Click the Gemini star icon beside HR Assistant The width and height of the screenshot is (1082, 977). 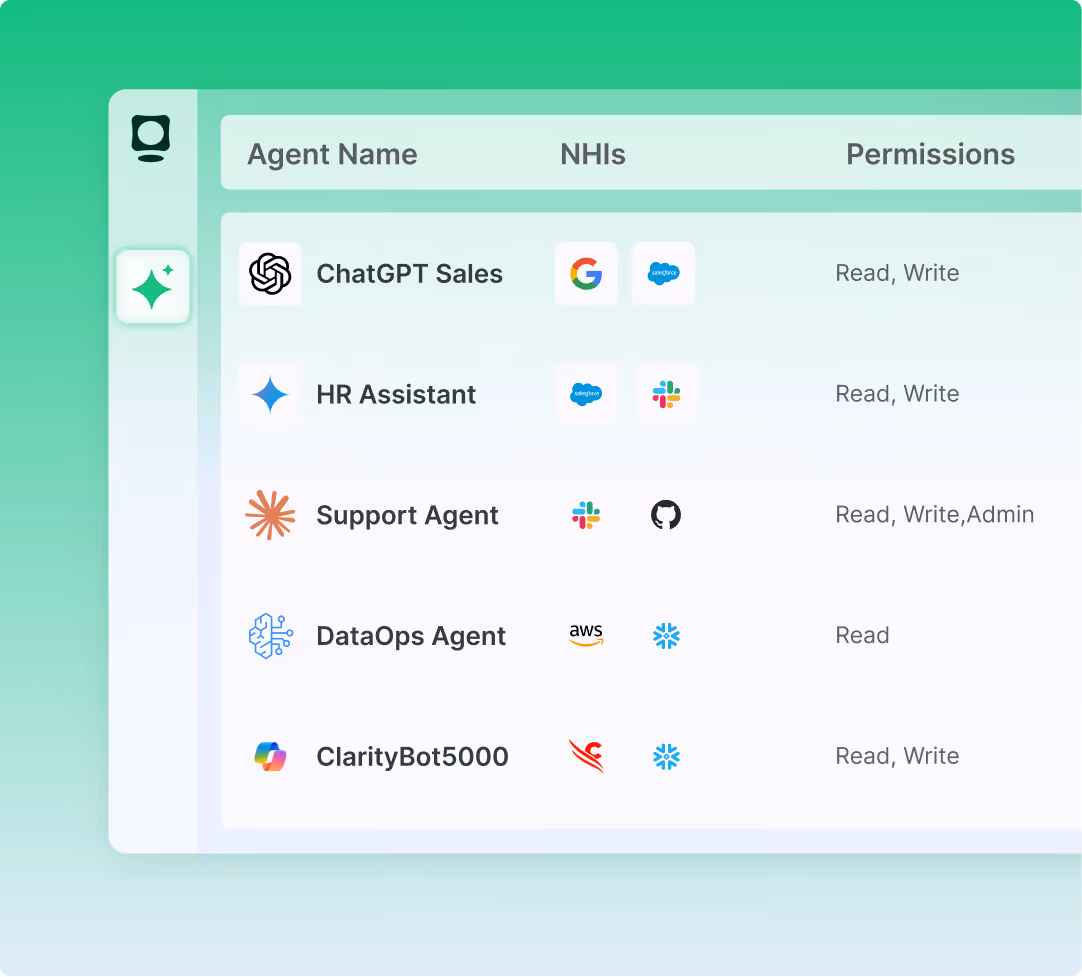pyautogui.click(x=270, y=395)
